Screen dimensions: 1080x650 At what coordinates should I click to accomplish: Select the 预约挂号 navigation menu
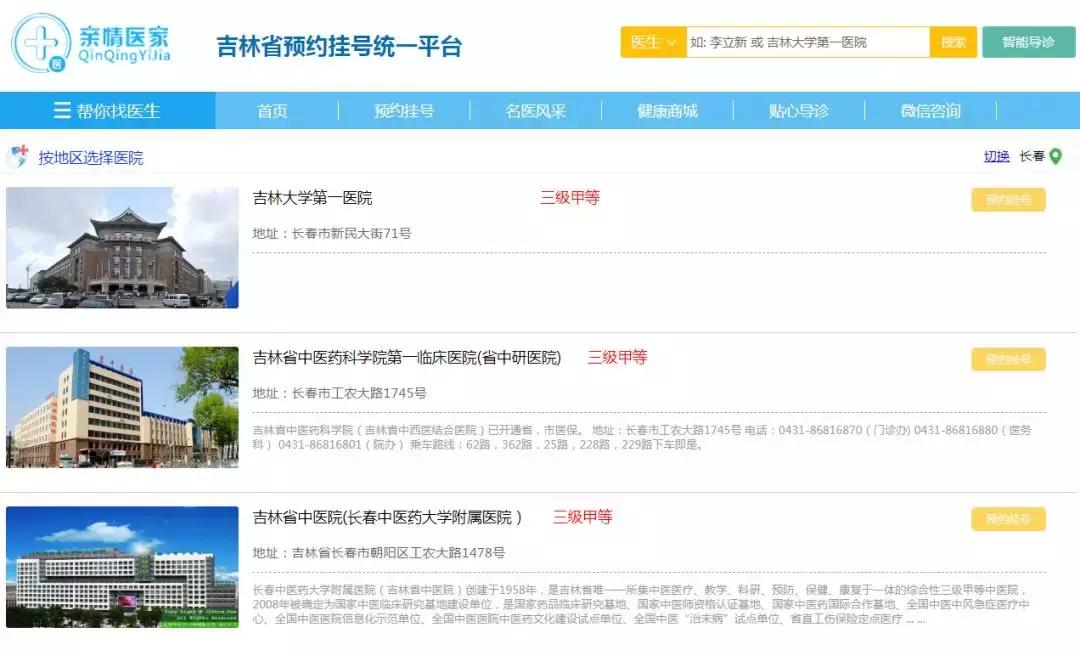[403, 110]
